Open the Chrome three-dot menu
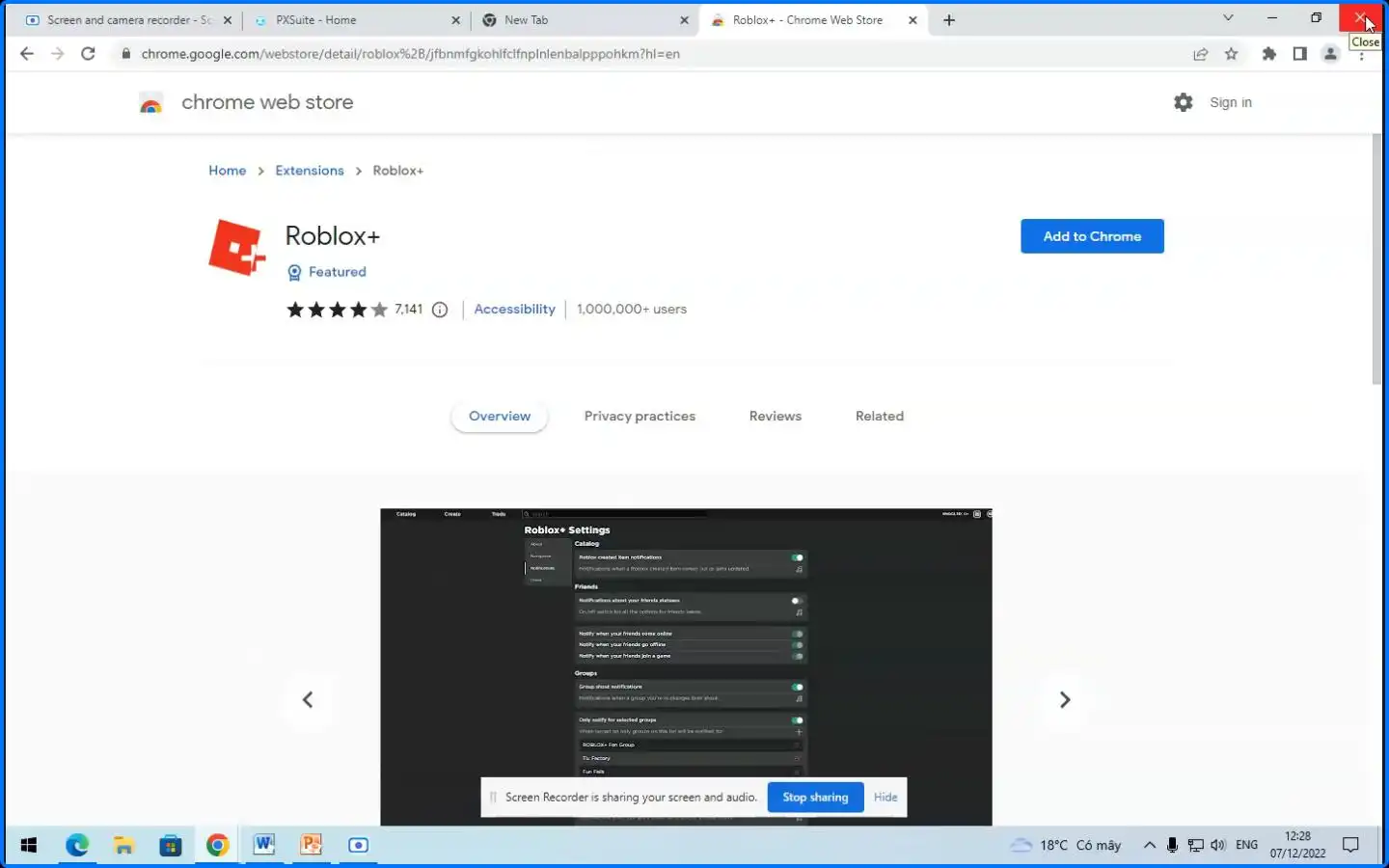Viewport: 1389px width, 868px height. (1361, 56)
